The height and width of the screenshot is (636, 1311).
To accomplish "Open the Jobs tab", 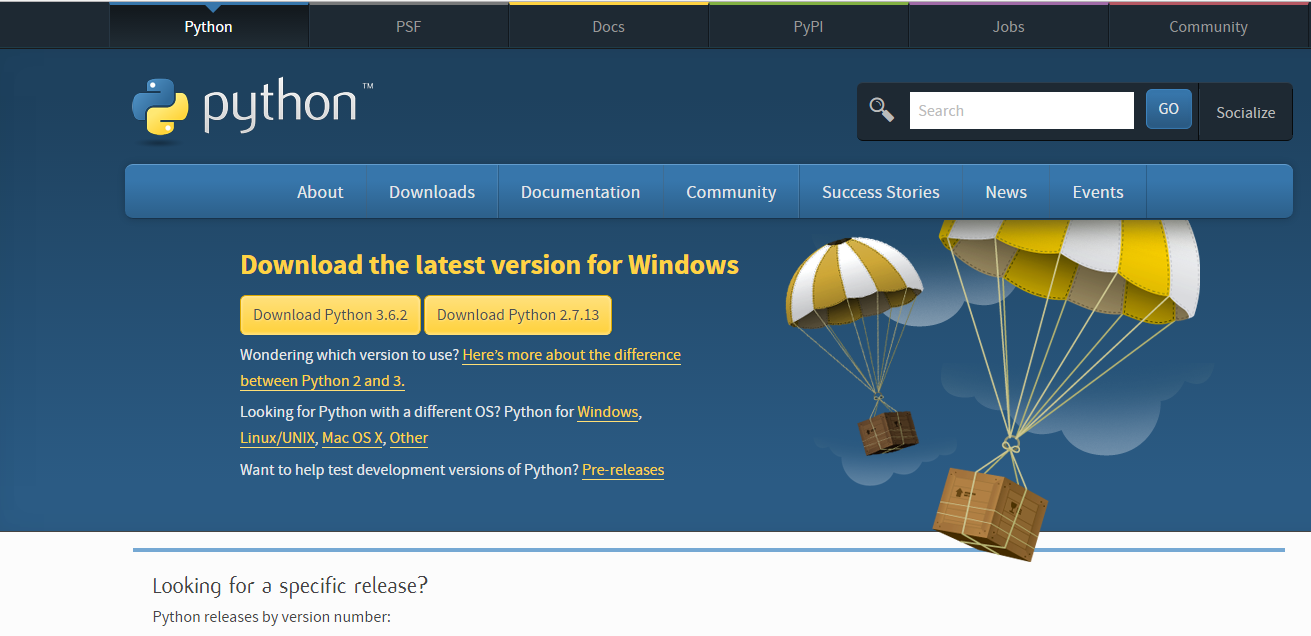I will pyautogui.click(x=1008, y=27).
